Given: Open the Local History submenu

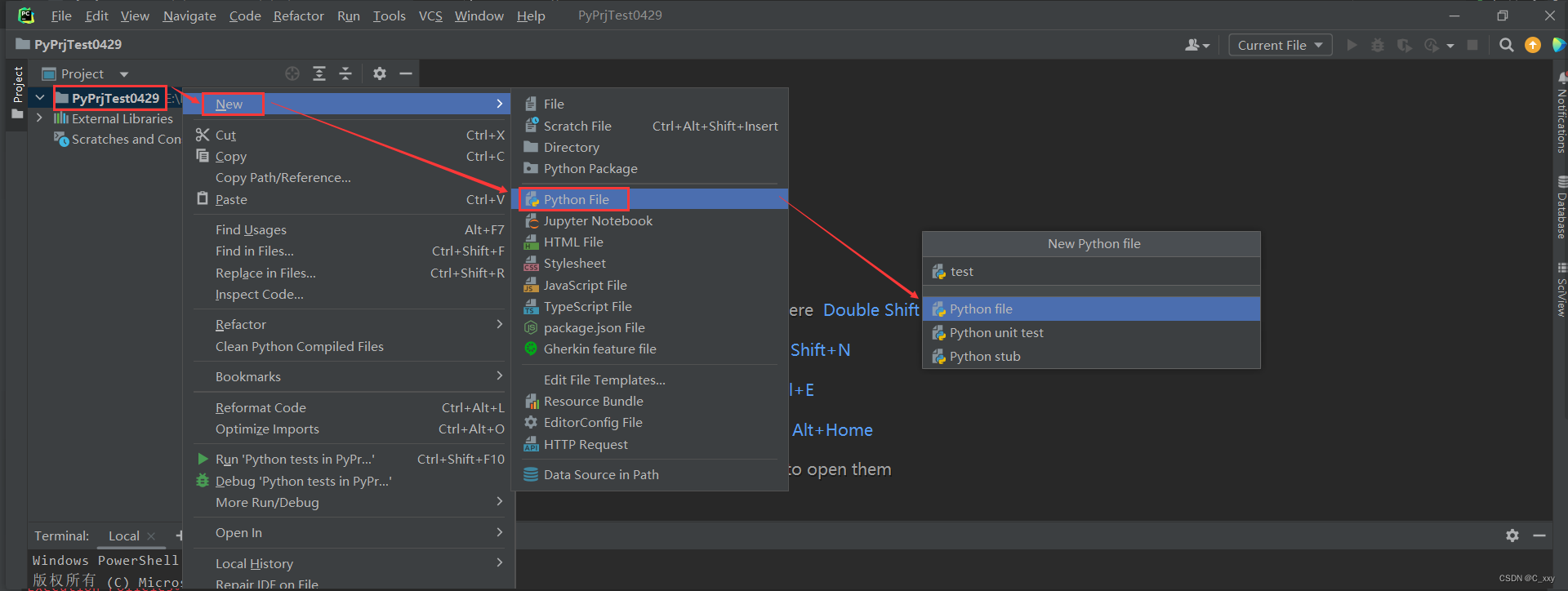Looking at the screenshot, I should point(351,564).
